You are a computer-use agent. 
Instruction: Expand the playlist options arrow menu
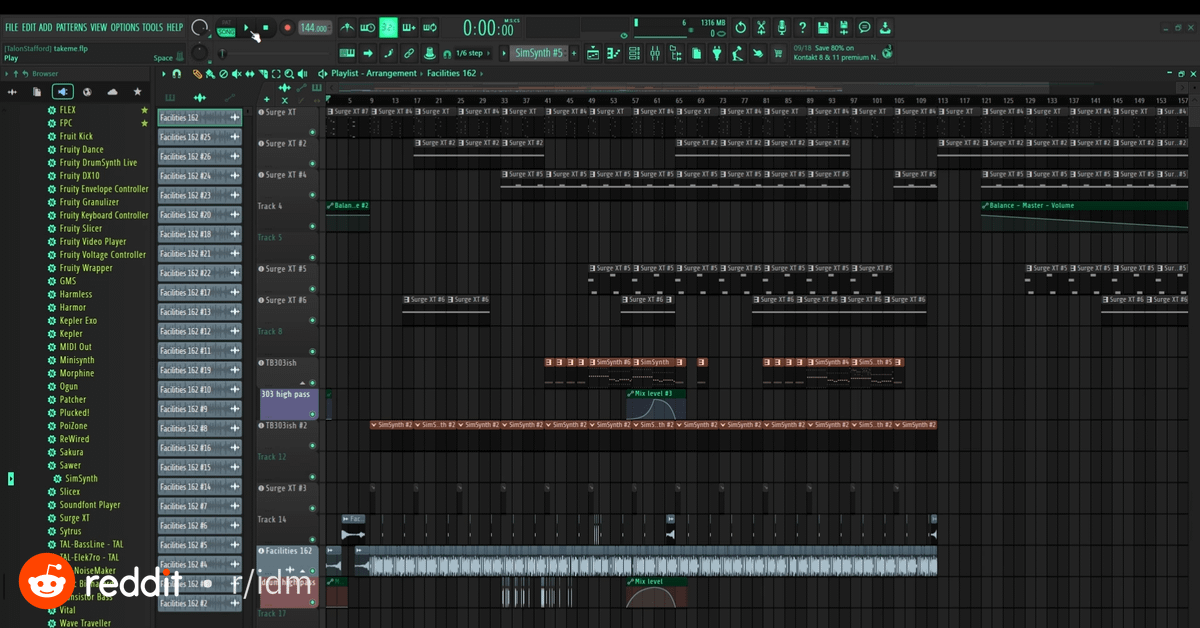(x=164, y=74)
